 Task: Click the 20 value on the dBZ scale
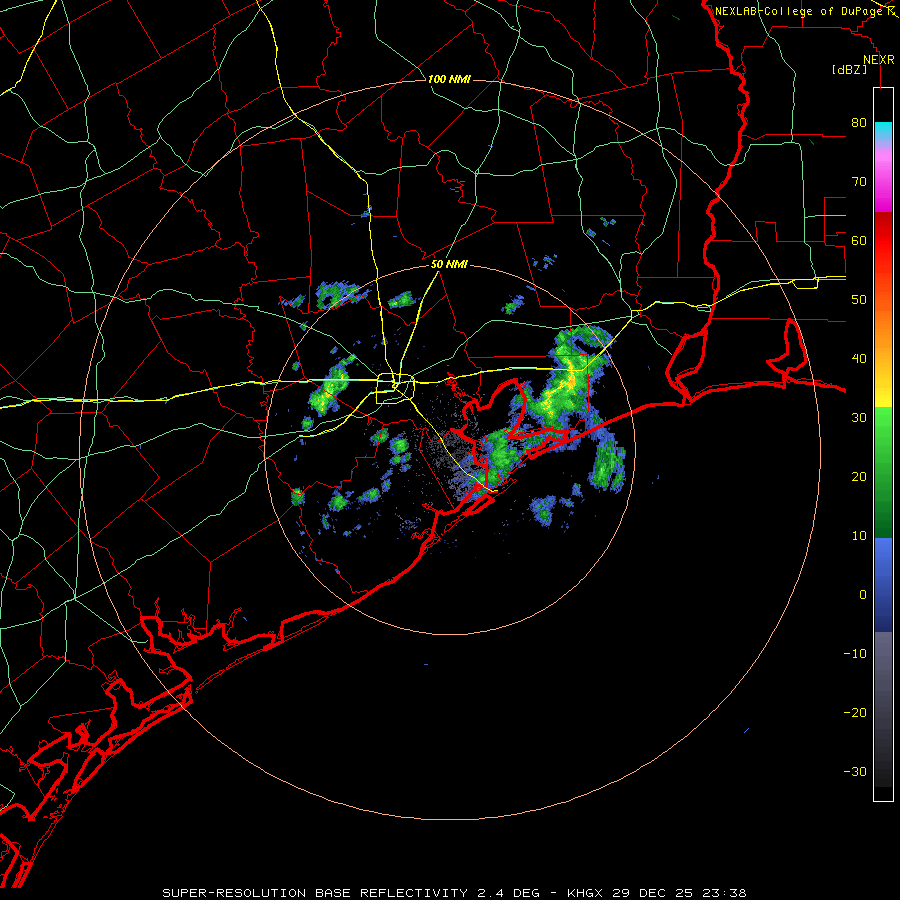pyautogui.click(x=859, y=477)
